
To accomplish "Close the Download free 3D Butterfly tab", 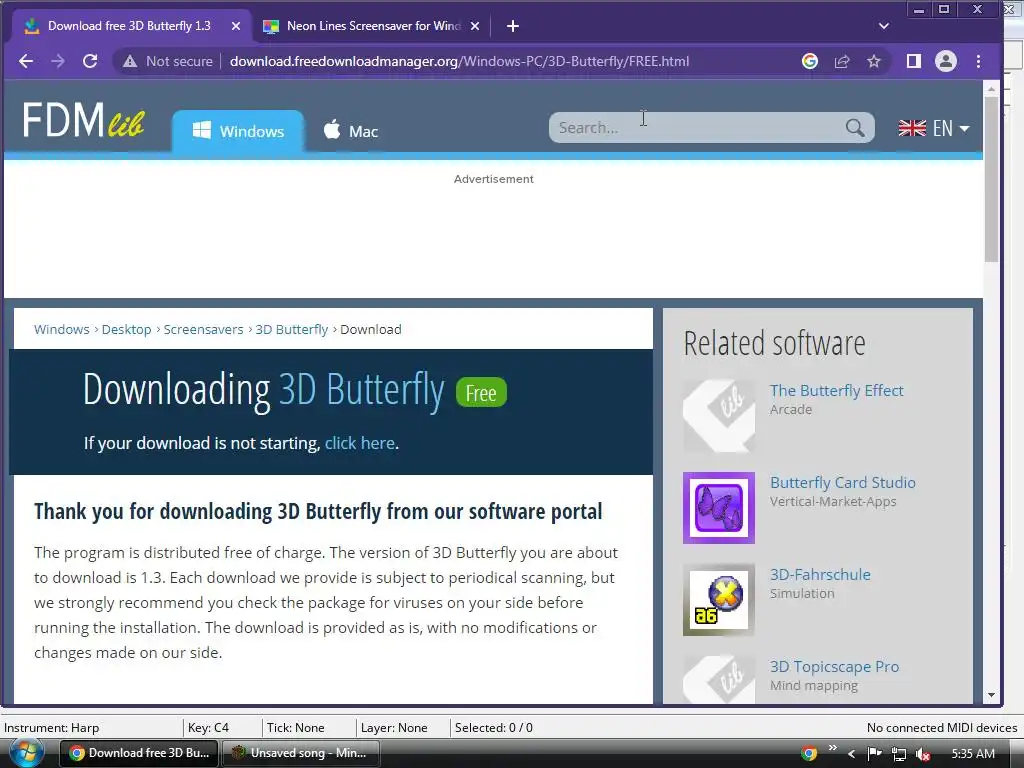I will (x=236, y=26).
